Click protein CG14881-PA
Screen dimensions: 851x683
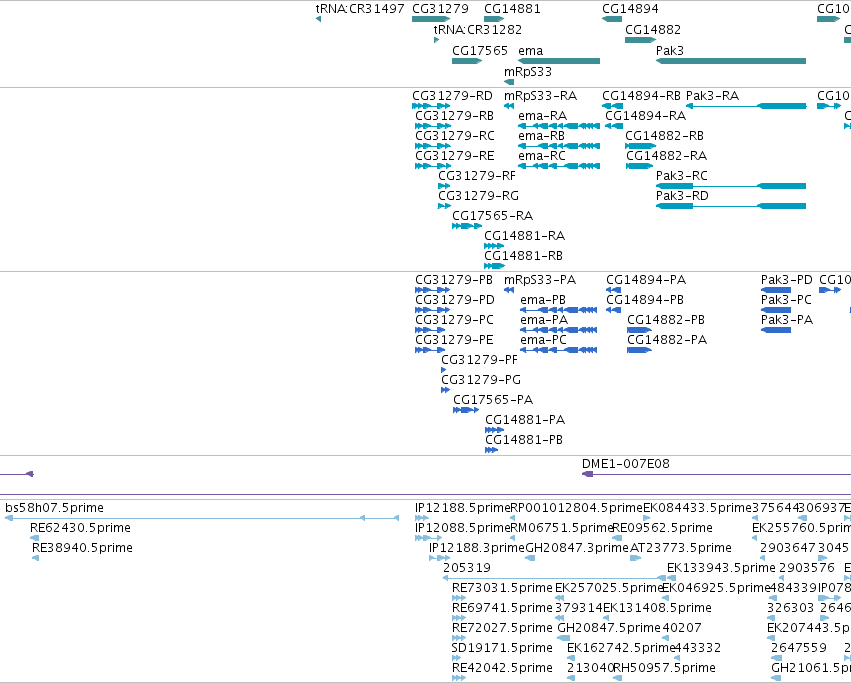(525, 420)
